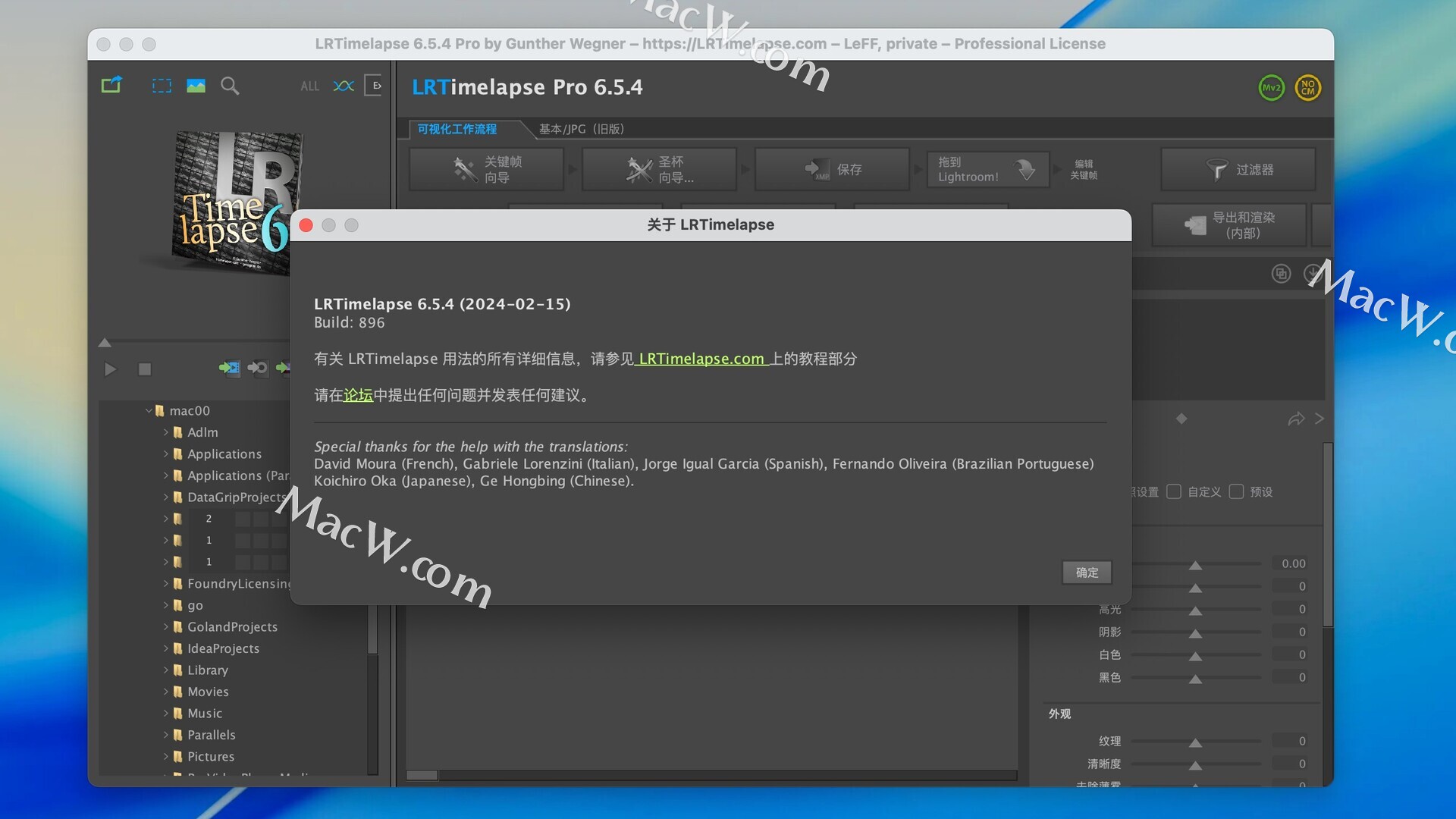The width and height of the screenshot is (1456, 819).
Task: Expand the Applications folder
Action: pyautogui.click(x=166, y=453)
